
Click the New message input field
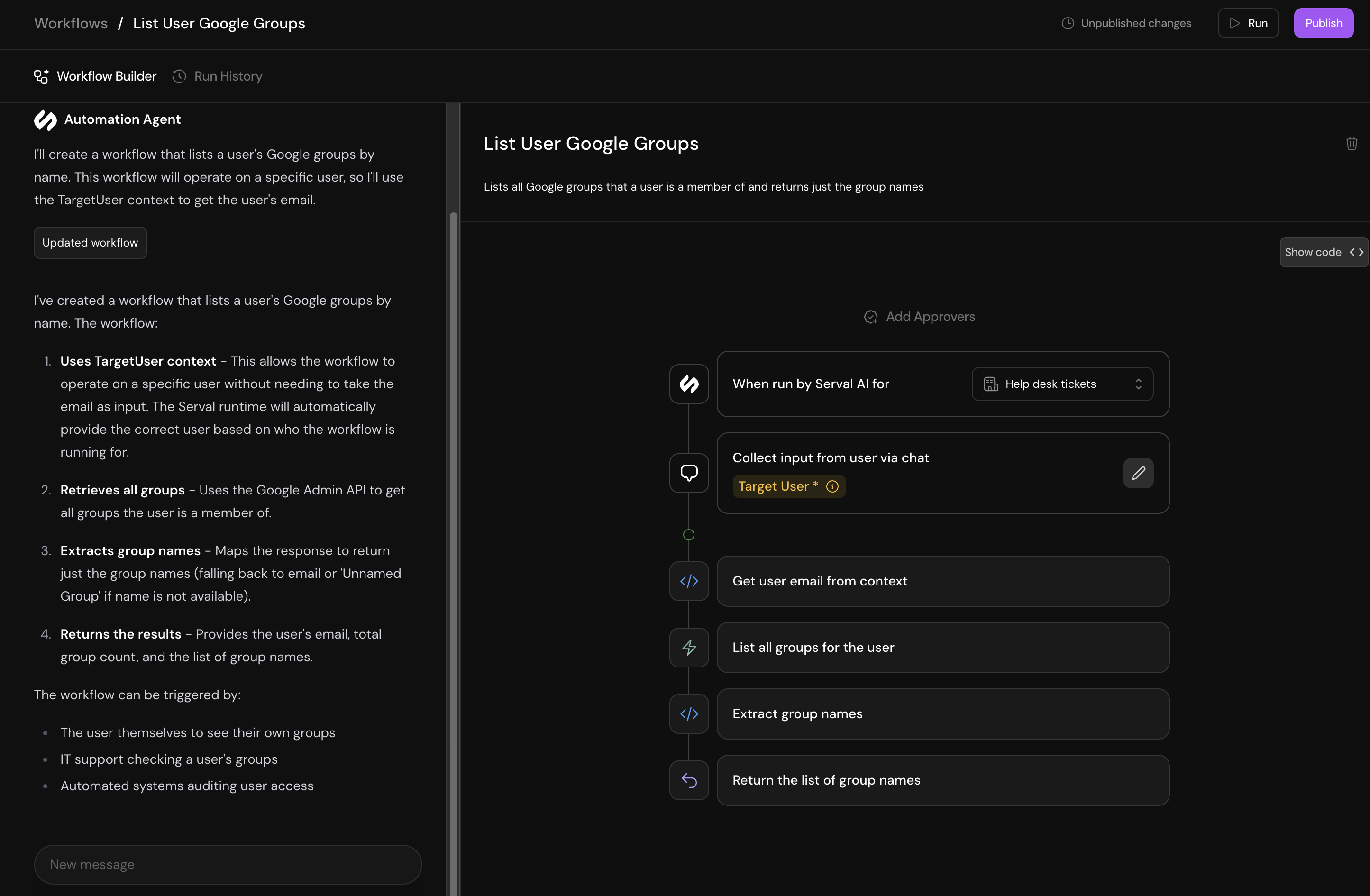[228, 864]
